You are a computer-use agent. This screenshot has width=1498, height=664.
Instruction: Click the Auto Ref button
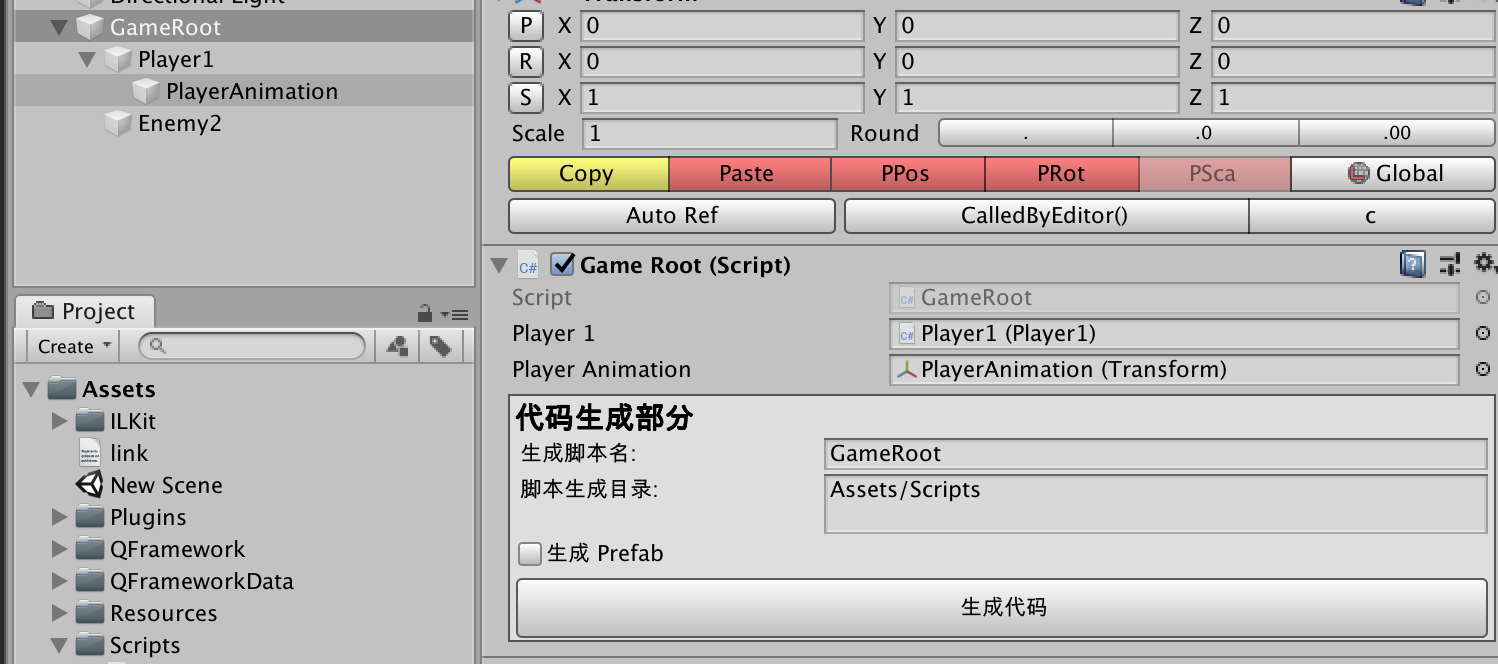pos(672,216)
